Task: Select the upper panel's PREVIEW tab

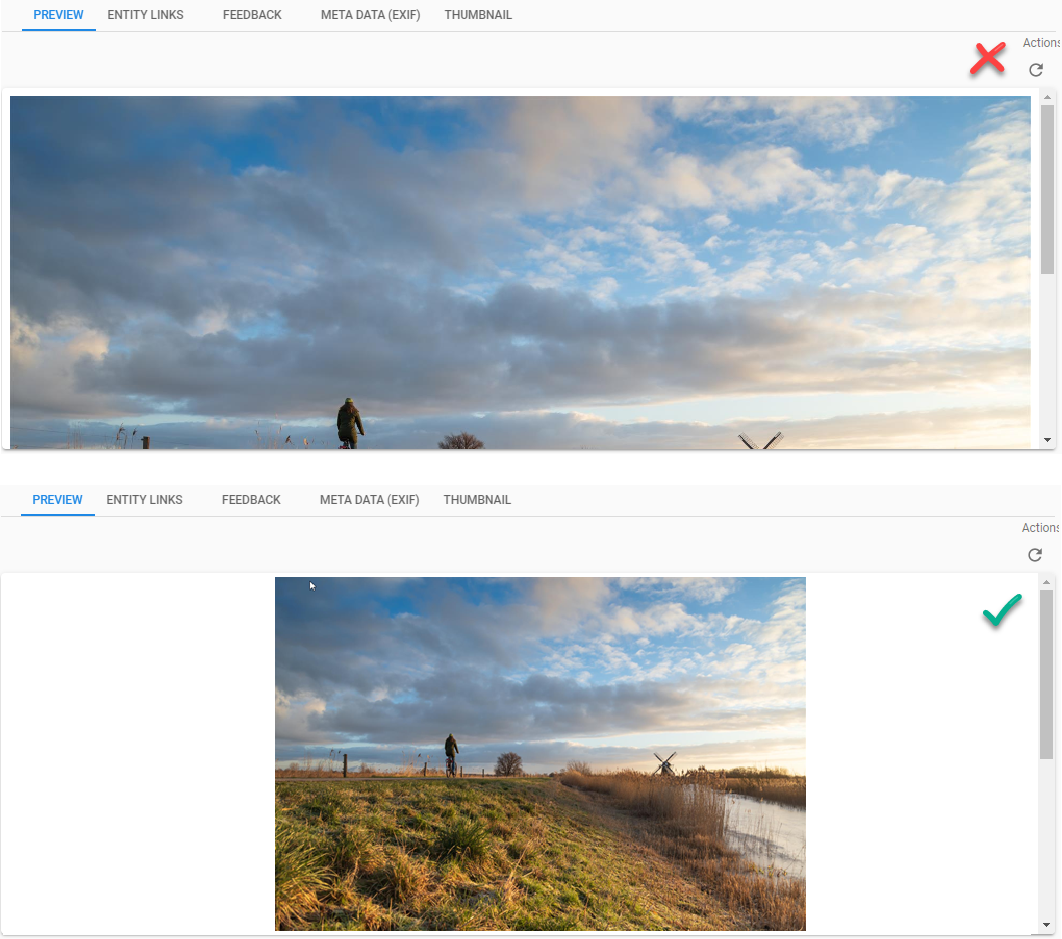Action: tap(58, 15)
